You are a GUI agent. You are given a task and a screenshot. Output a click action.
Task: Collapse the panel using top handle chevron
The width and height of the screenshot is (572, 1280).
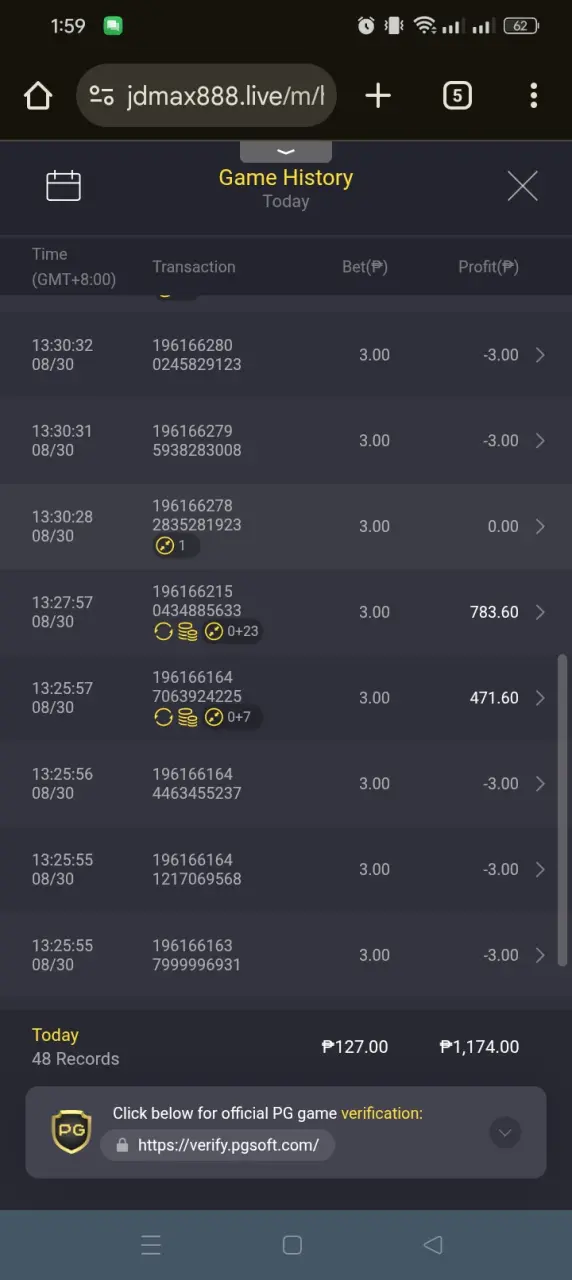(x=286, y=152)
